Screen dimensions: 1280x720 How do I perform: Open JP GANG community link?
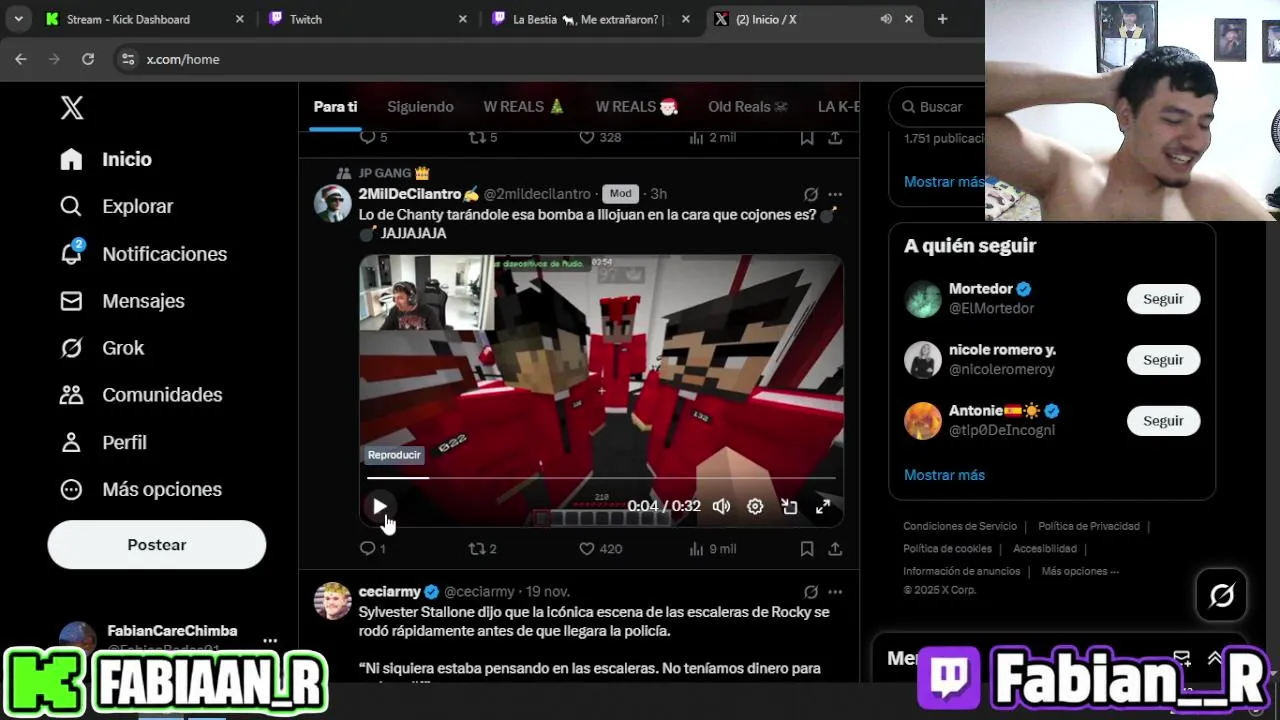tap(393, 173)
